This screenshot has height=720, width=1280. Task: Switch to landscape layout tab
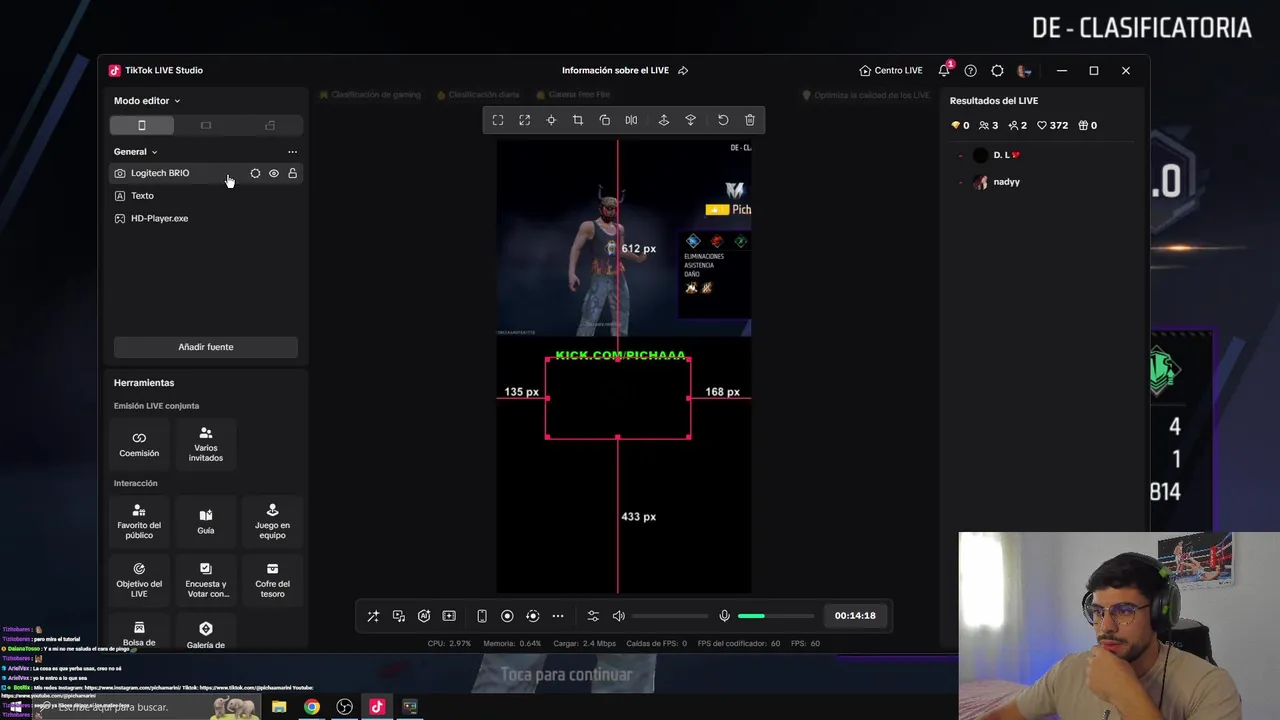coord(206,125)
